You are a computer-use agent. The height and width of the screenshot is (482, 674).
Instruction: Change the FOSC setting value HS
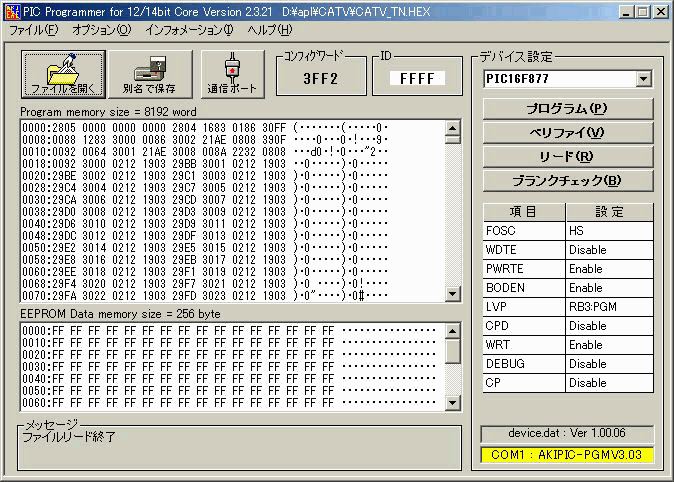[x=608, y=230]
